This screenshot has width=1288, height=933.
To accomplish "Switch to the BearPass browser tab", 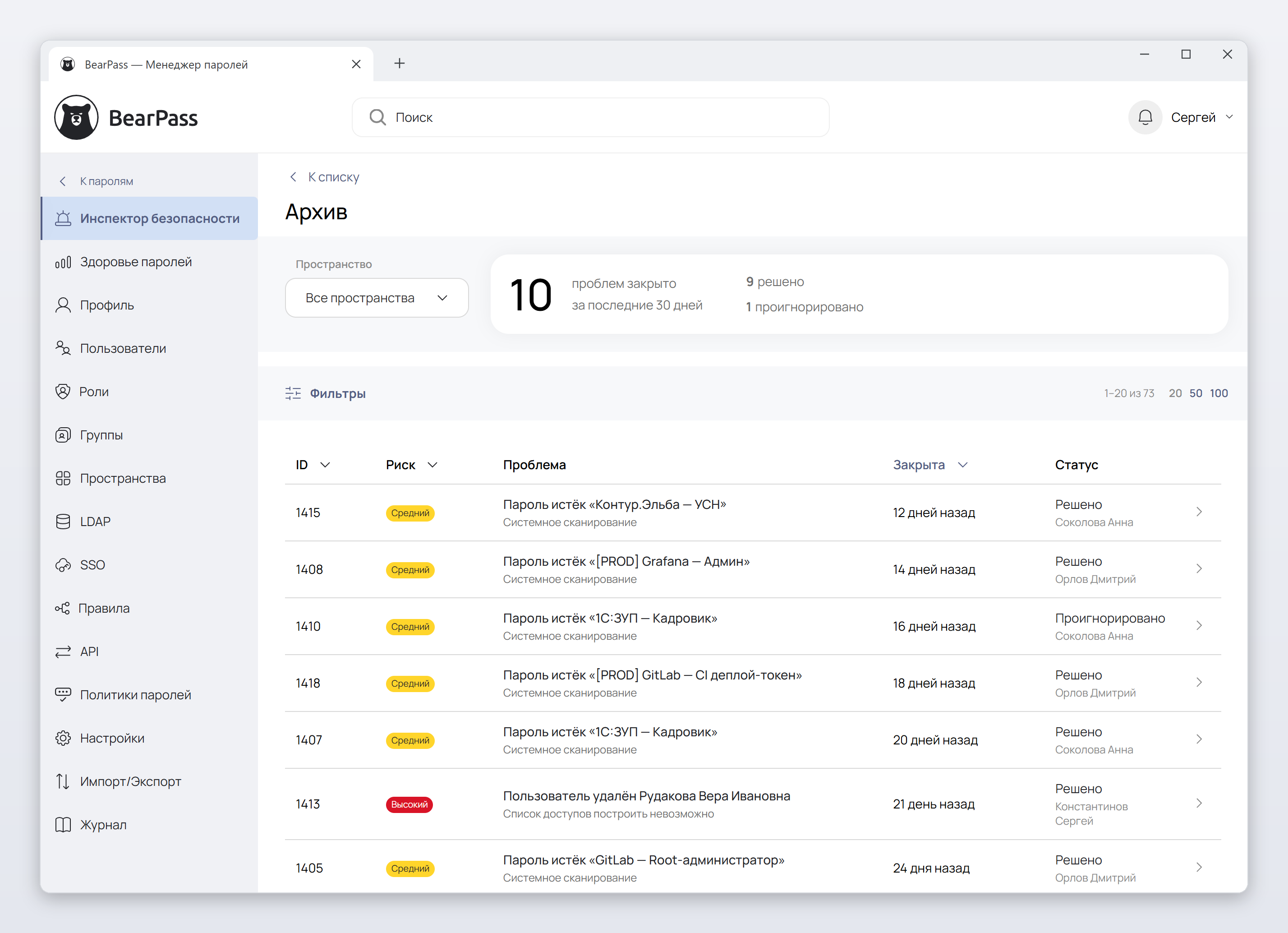I will pyautogui.click(x=211, y=64).
